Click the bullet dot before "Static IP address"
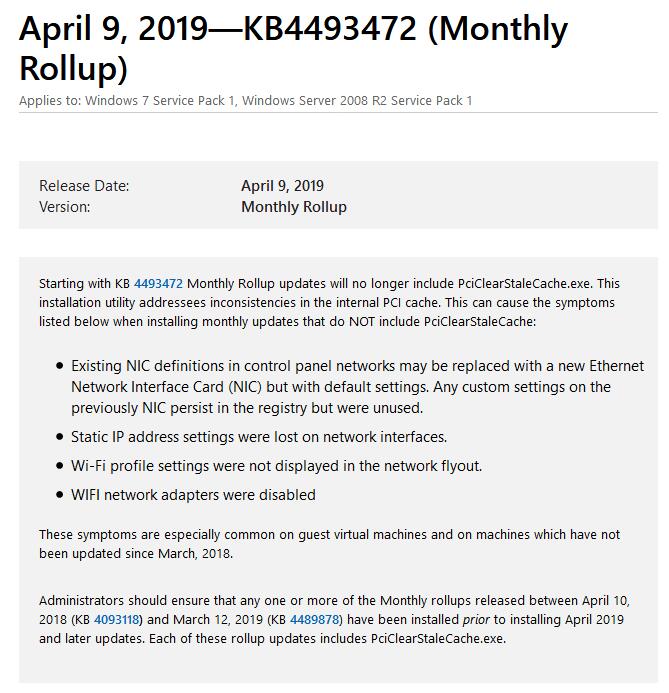This screenshot has width=669, height=693. click(x=60, y=437)
